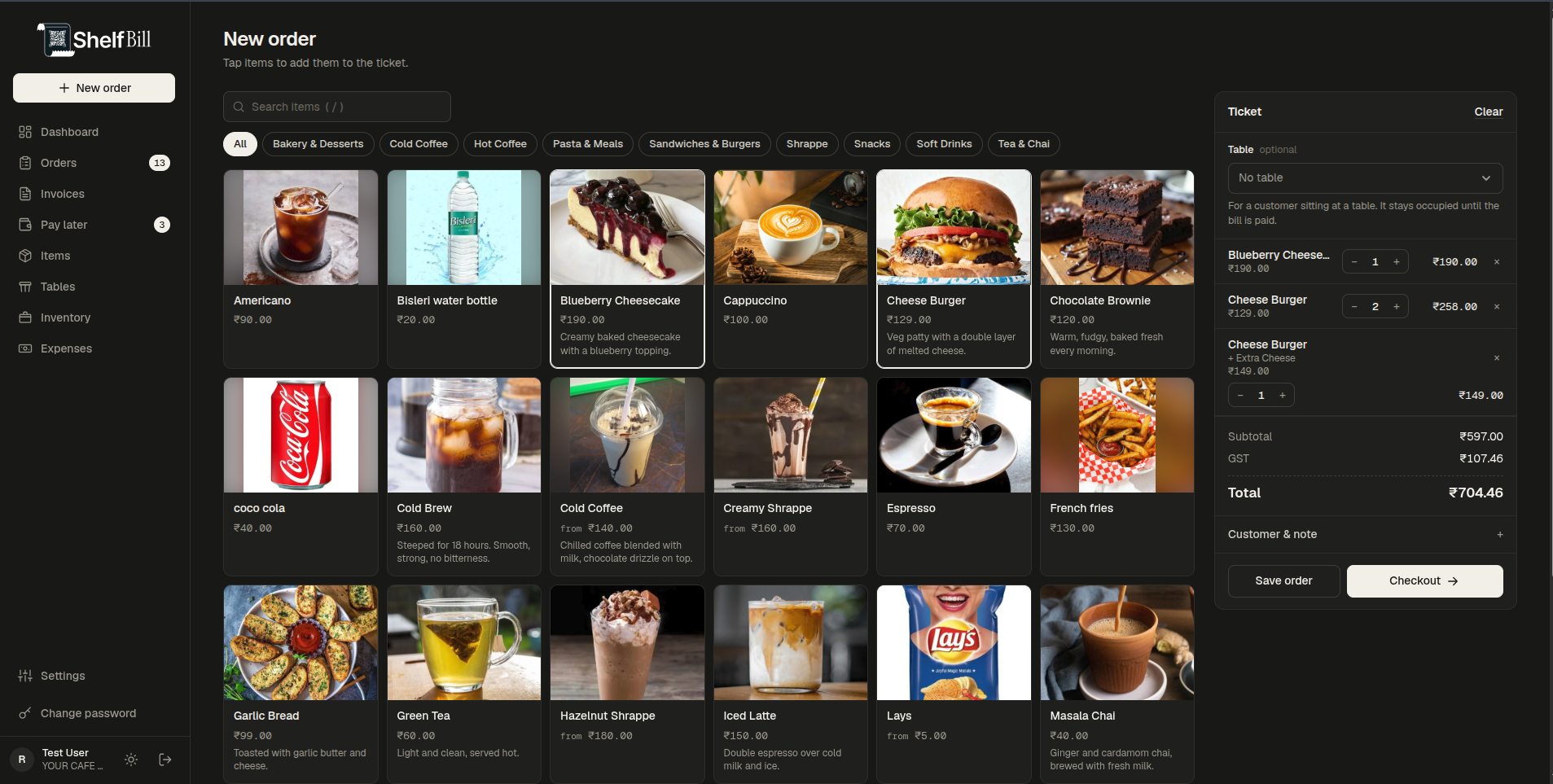Viewport: 1553px width, 784px height.
Task: Filter by Sandwiches & Burgers
Action: [x=704, y=144]
